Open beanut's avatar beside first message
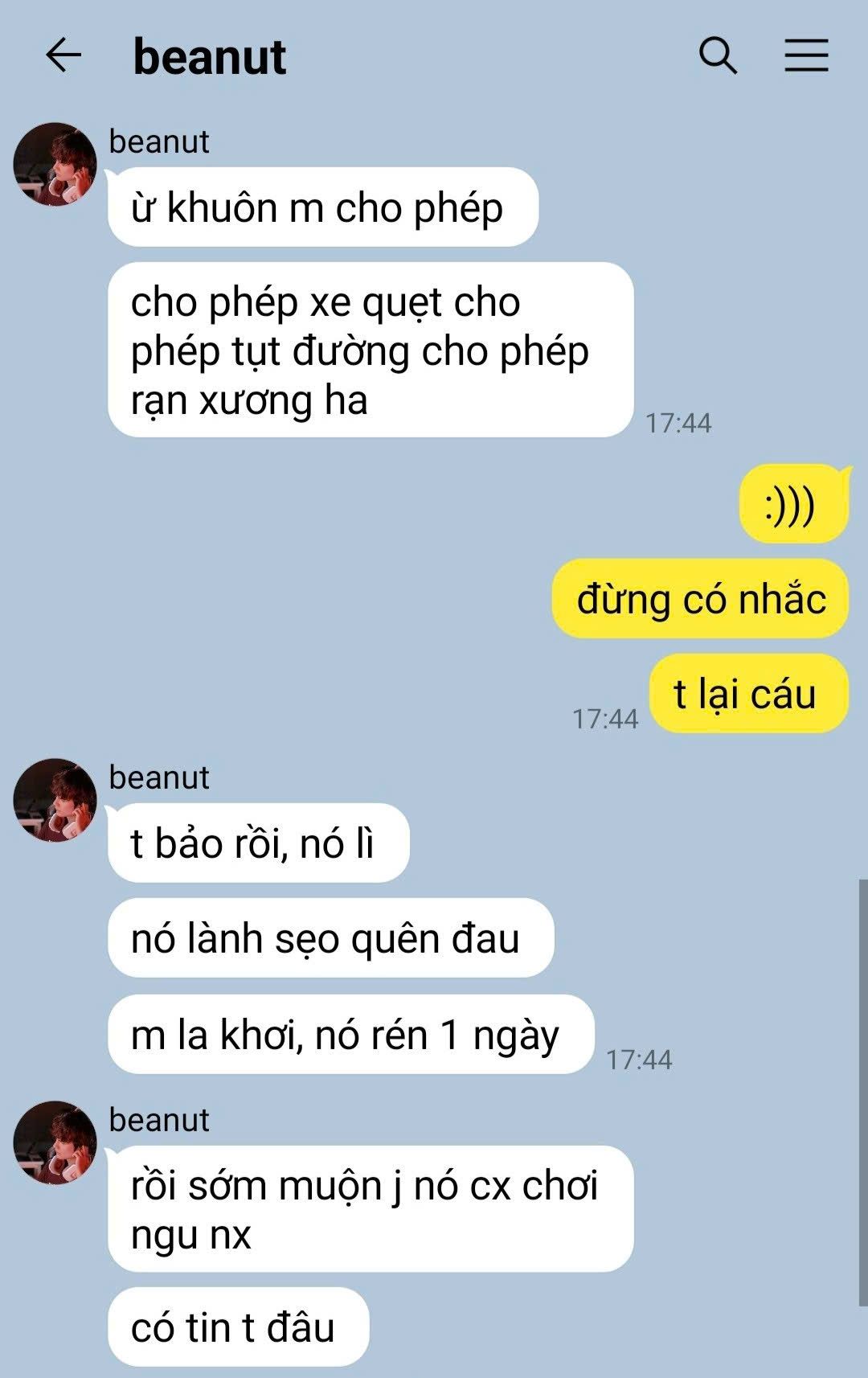 55,164
